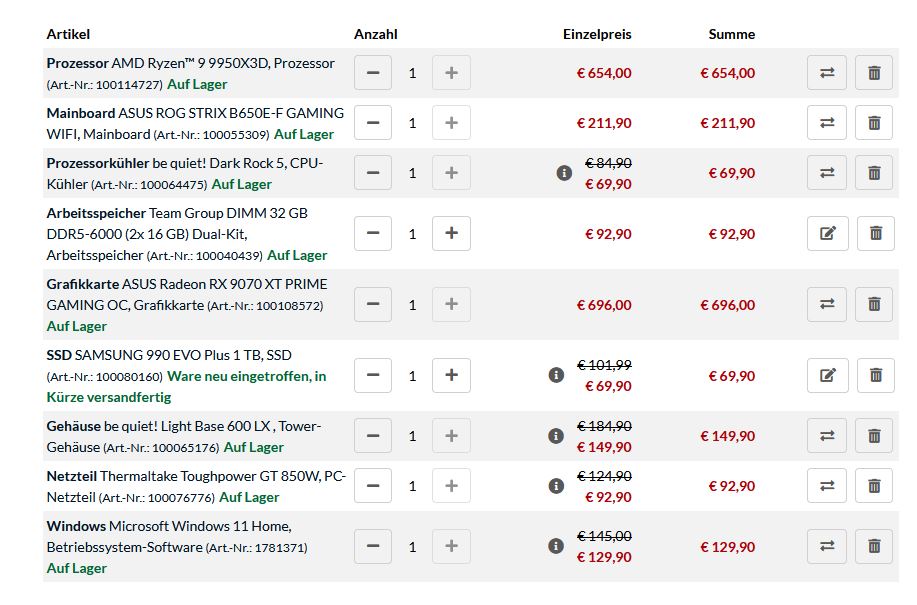The image size is (917, 605).
Task: Decrease quantity of Samsung 990 EVO SSD
Action: coord(373,375)
